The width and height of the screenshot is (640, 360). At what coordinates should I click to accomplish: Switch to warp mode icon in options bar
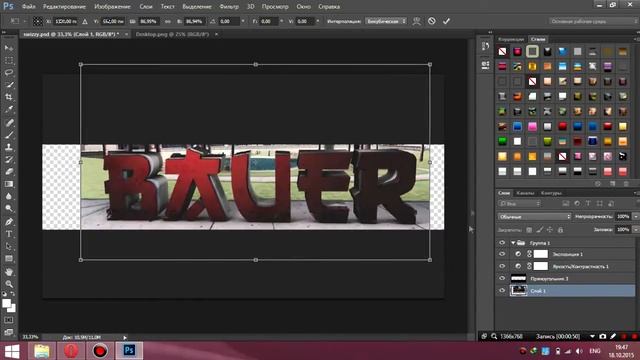click(x=416, y=21)
